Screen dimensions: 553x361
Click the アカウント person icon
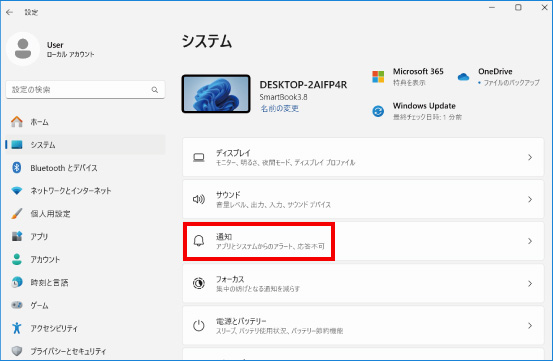coord(17,259)
